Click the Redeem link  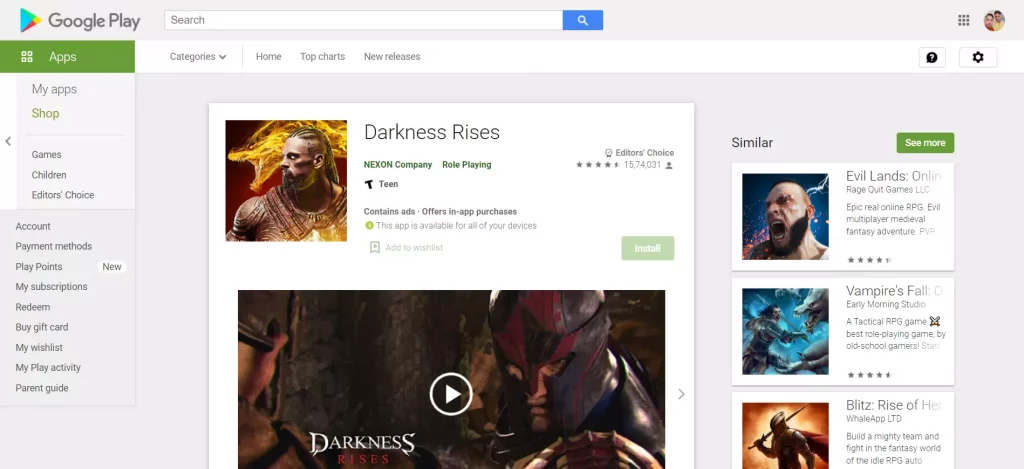pyautogui.click(x=33, y=307)
